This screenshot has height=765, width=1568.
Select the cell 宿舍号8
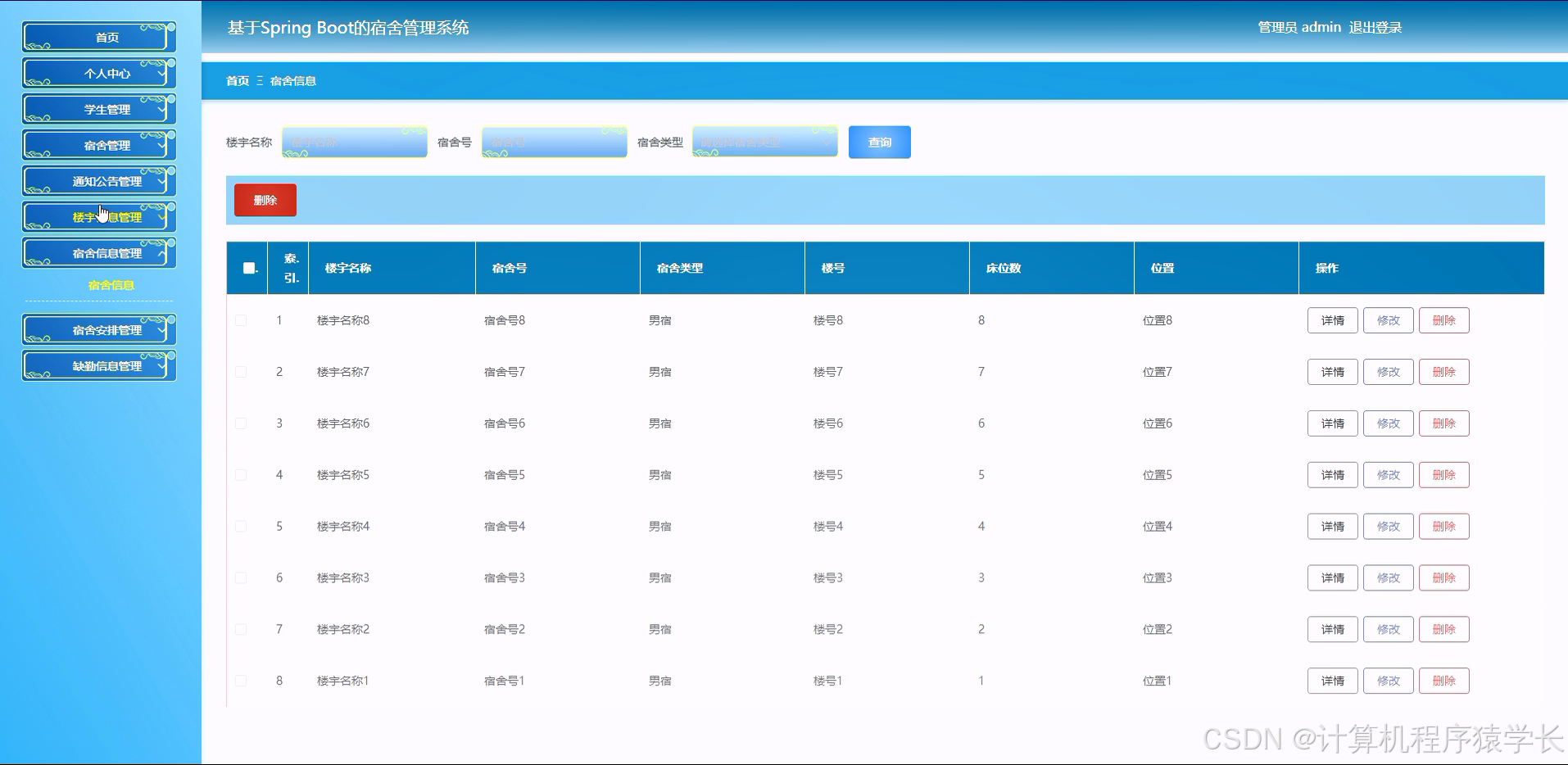tap(505, 320)
